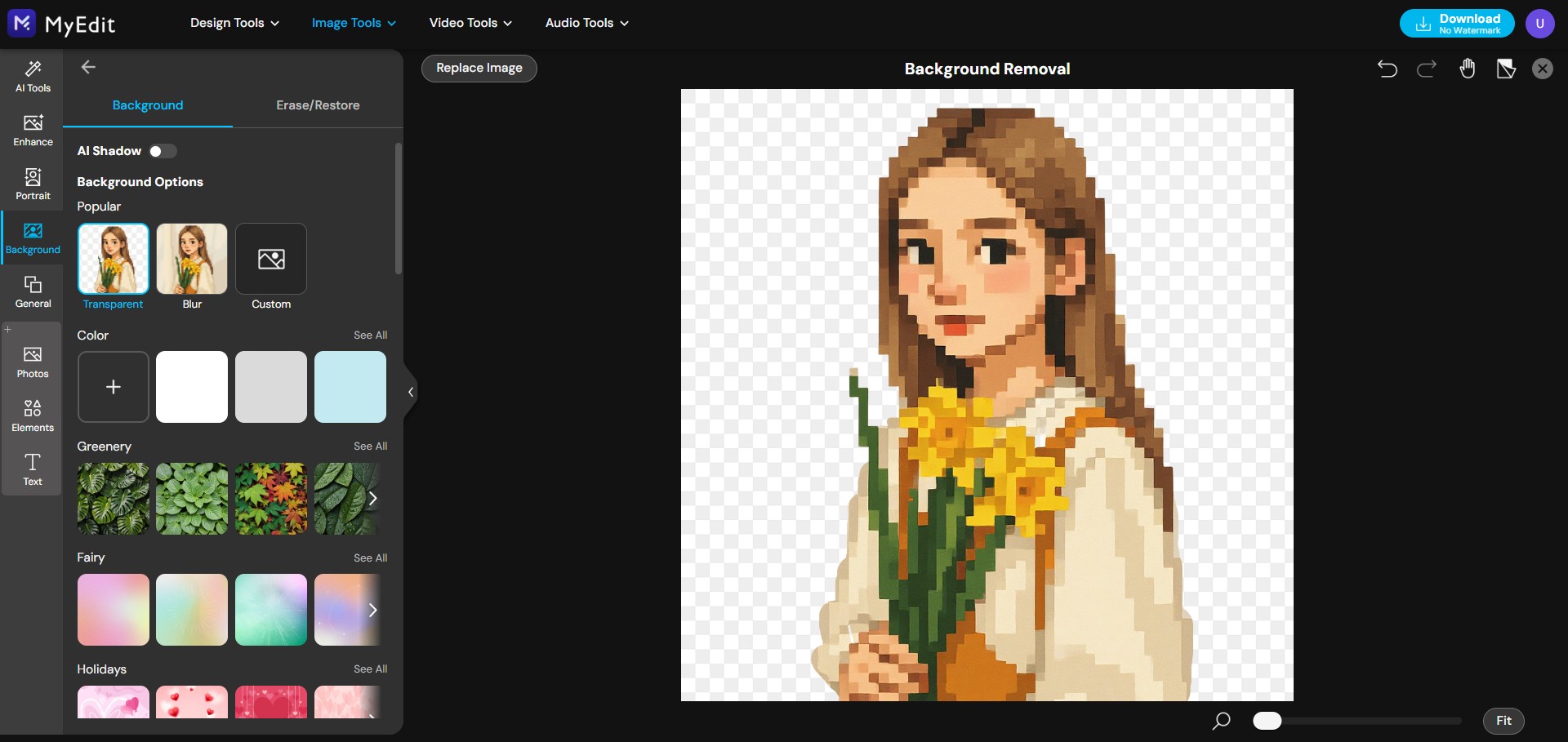The height and width of the screenshot is (742, 1568).
Task: Select the Elements sidebar icon
Action: coord(32,414)
